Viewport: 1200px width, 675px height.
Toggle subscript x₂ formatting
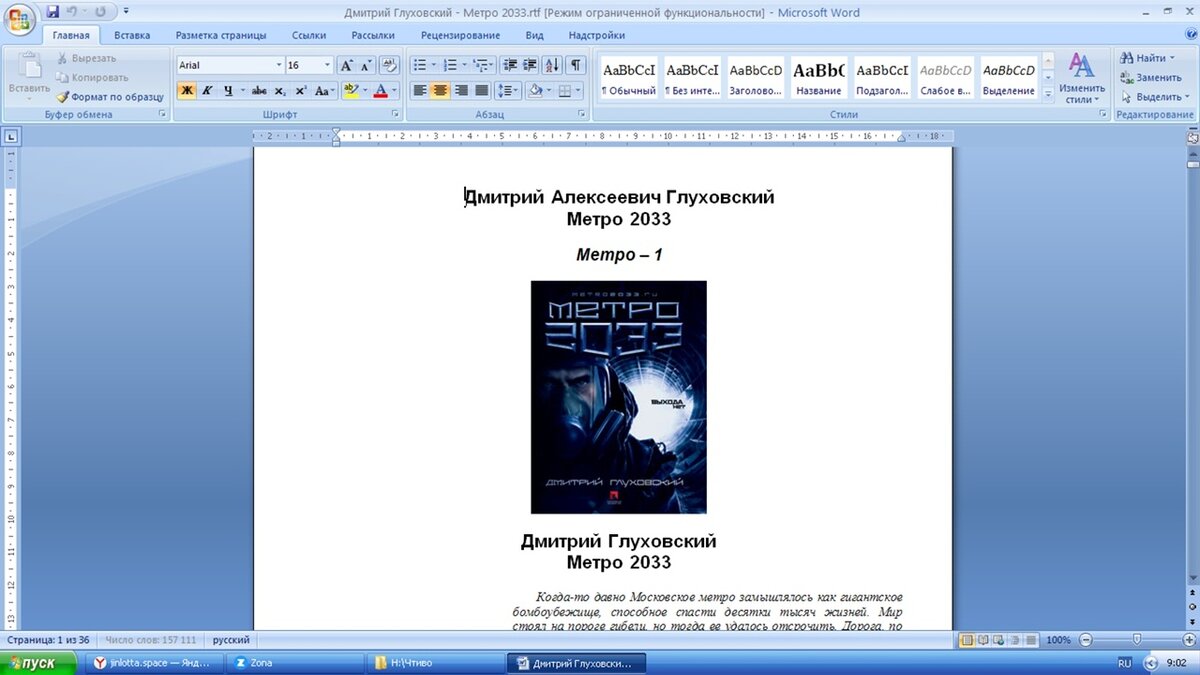pyautogui.click(x=280, y=90)
